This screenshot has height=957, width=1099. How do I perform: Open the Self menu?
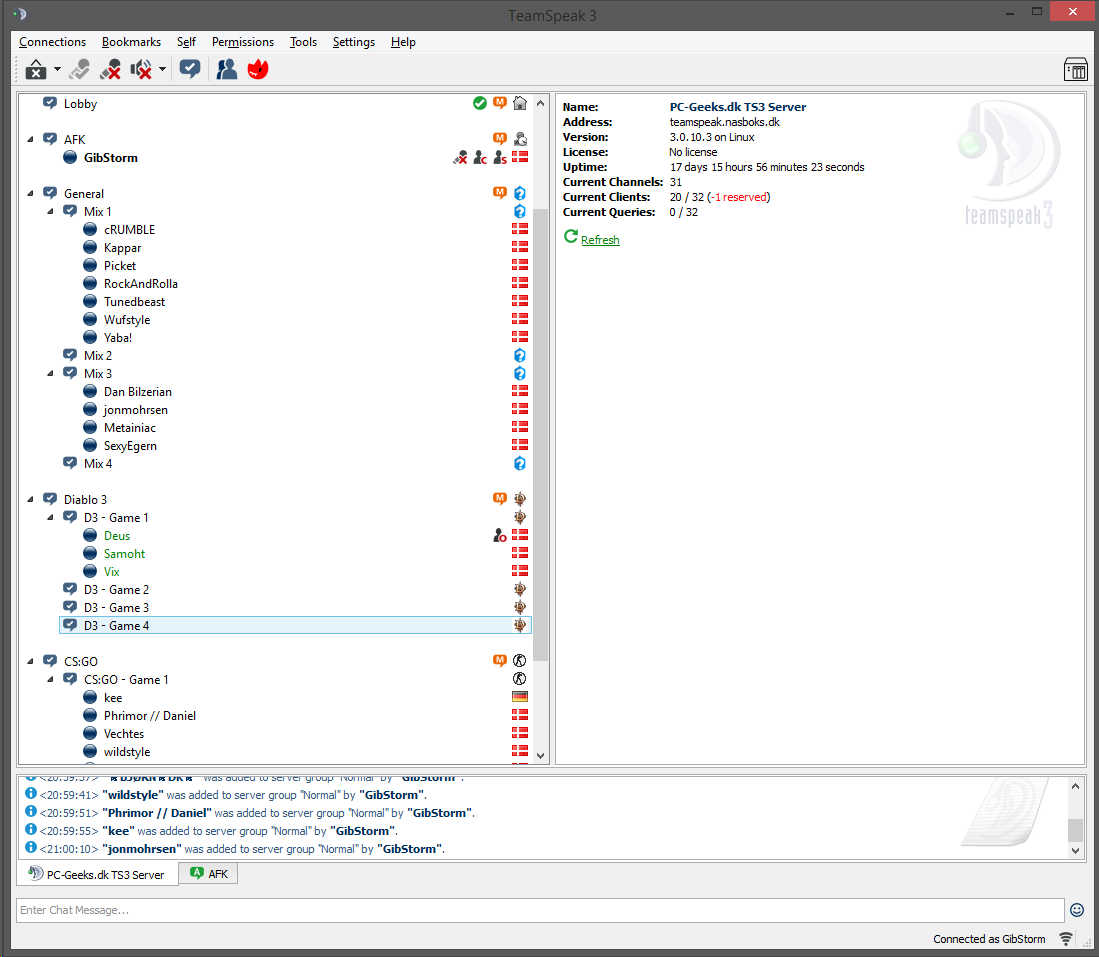click(x=186, y=42)
